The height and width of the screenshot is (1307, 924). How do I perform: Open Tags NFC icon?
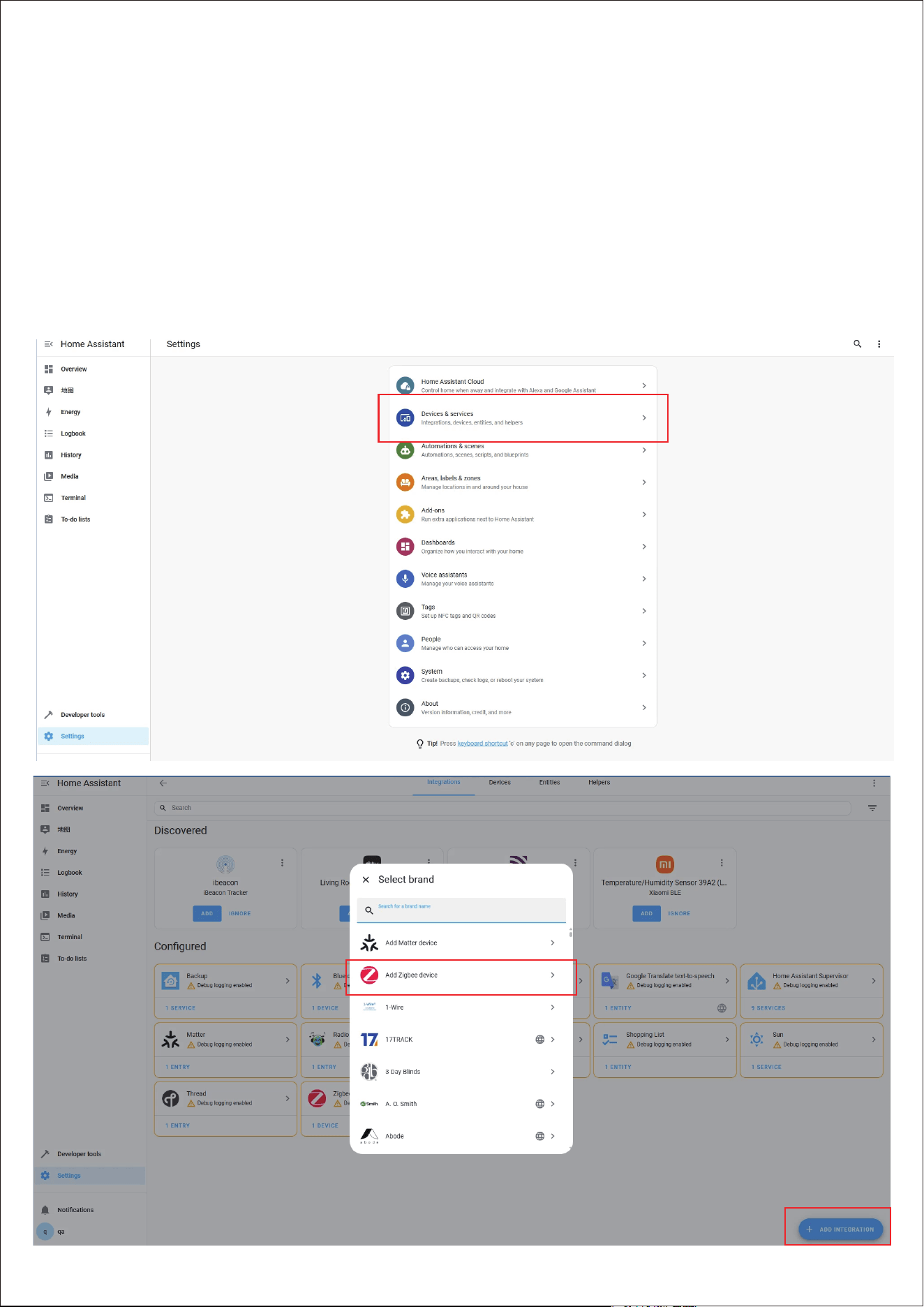coord(405,611)
